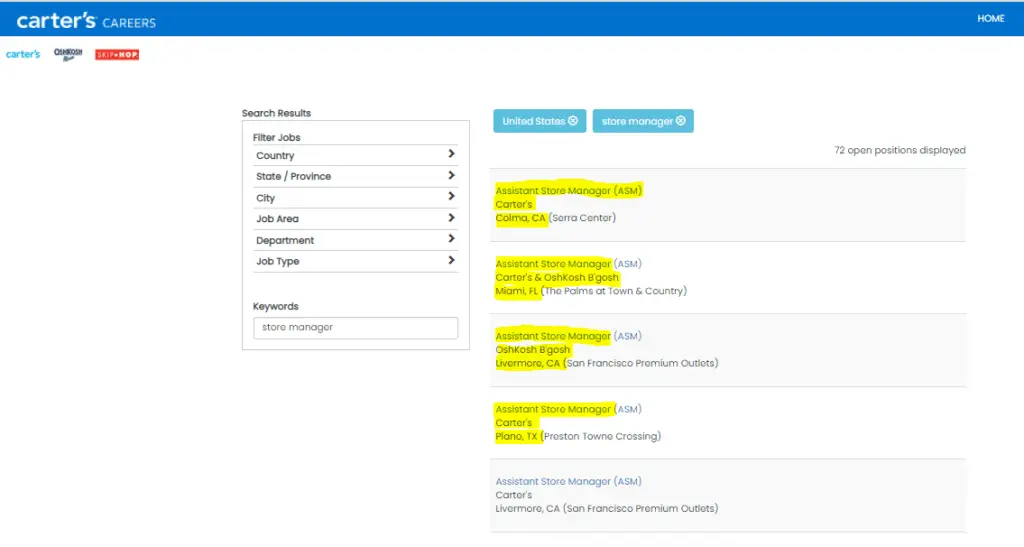The height and width of the screenshot is (547, 1024).
Task: Expand the Job Area filter
Action: tap(355, 218)
